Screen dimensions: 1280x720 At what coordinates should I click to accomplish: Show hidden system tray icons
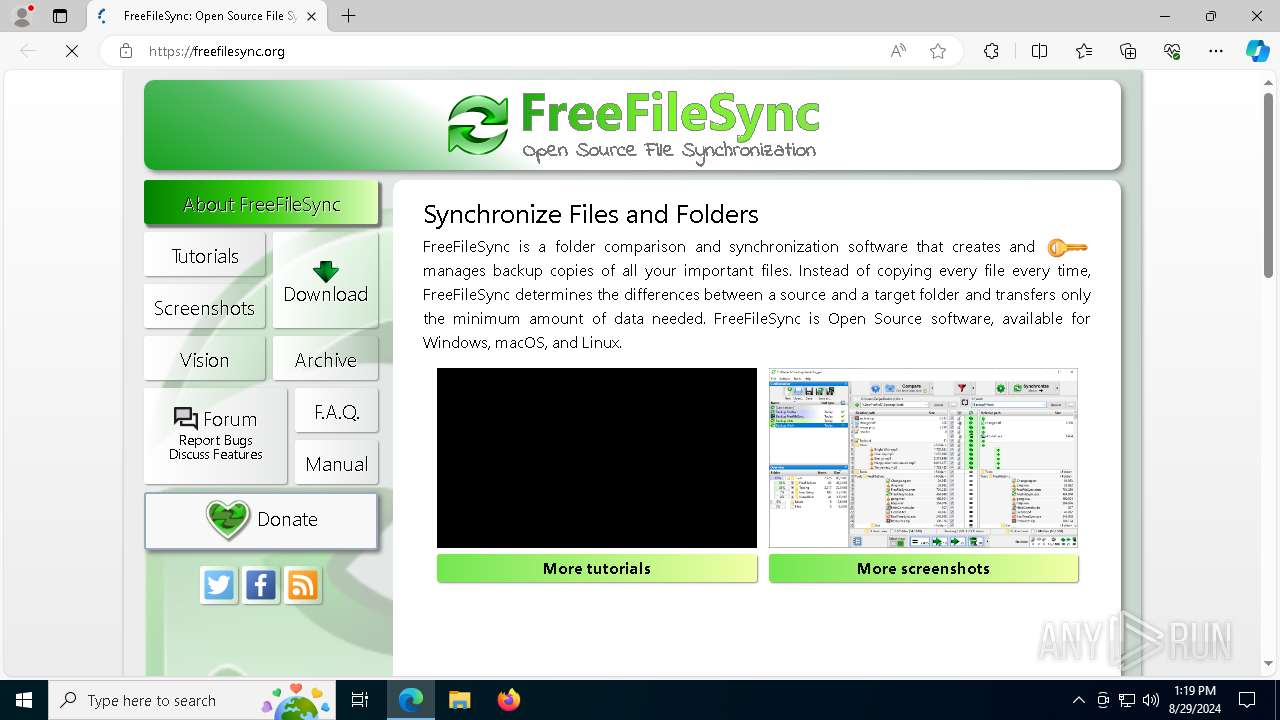(1078, 700)
